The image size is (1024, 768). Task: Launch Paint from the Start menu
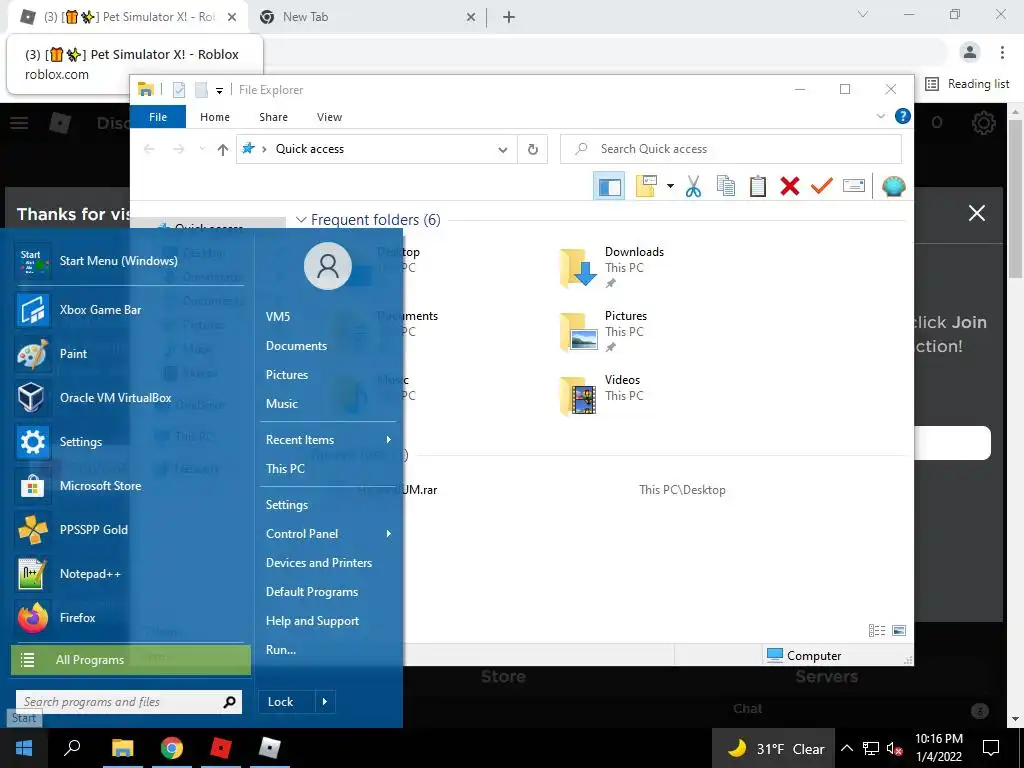[x=129, y=353]
